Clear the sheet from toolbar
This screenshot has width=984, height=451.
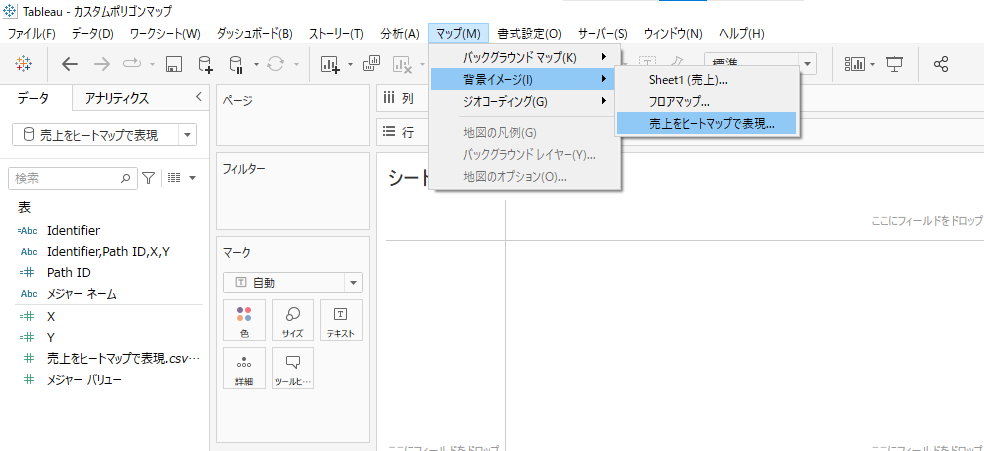[x=402, y=64]
